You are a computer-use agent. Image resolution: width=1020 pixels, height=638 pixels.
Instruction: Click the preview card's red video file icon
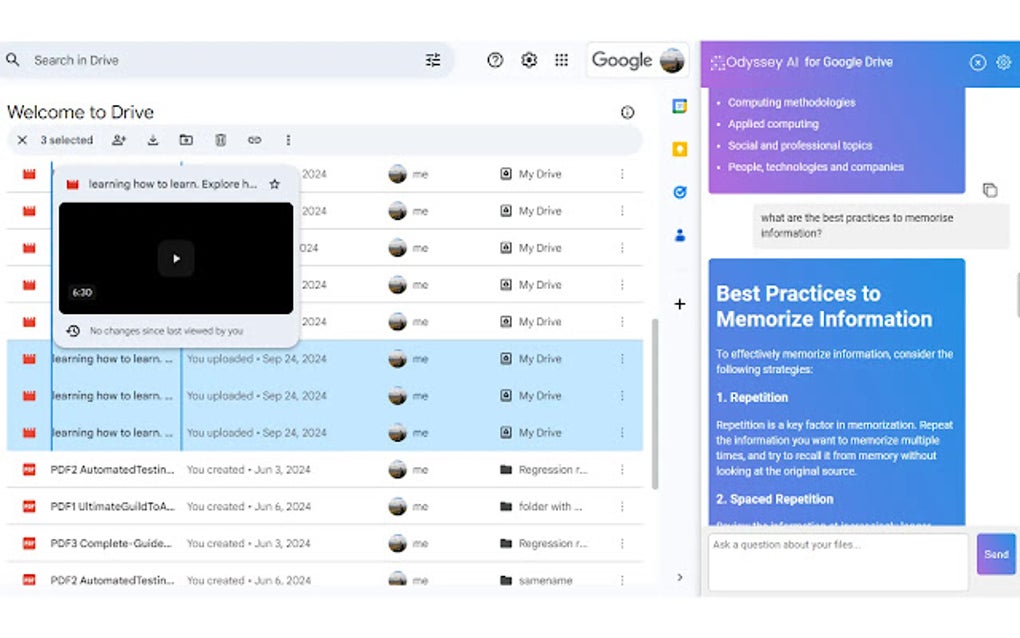(72, 185)
